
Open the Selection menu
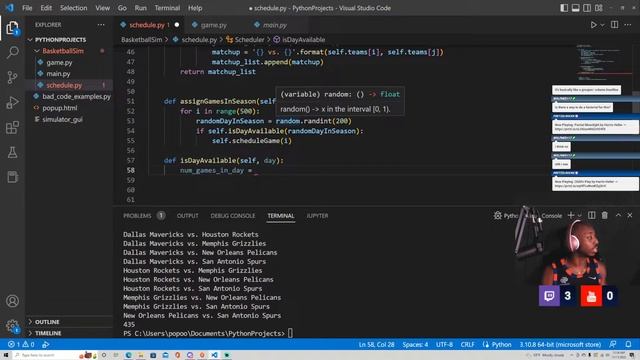(73, 8)
